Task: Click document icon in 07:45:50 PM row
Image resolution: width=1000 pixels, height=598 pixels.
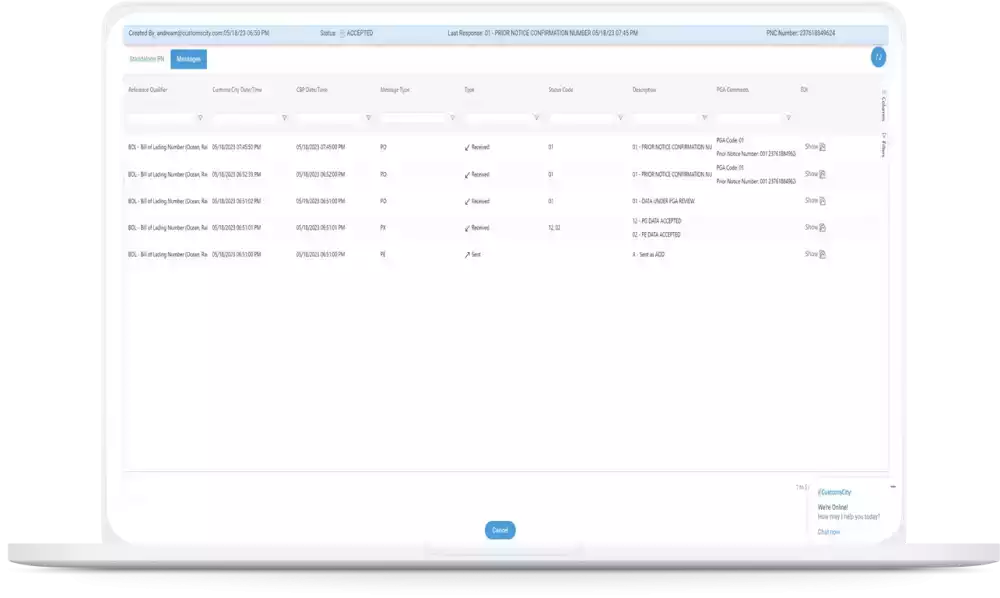Action: 823,147
